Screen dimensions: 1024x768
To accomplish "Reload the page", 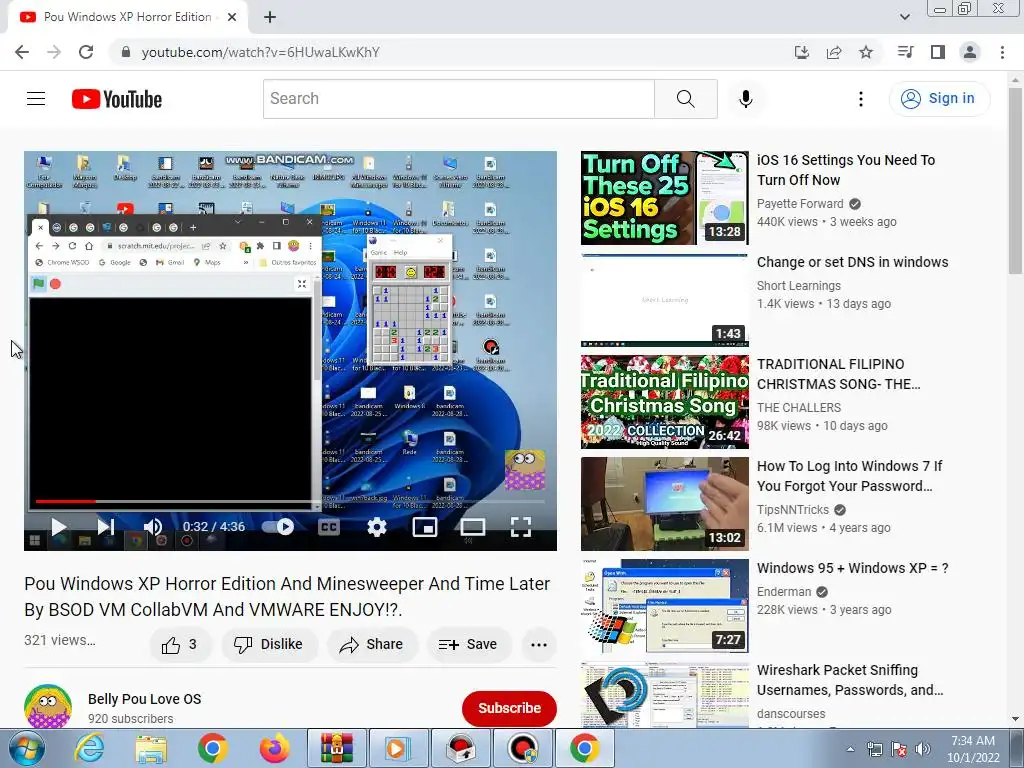I will [x=86, y=52].
